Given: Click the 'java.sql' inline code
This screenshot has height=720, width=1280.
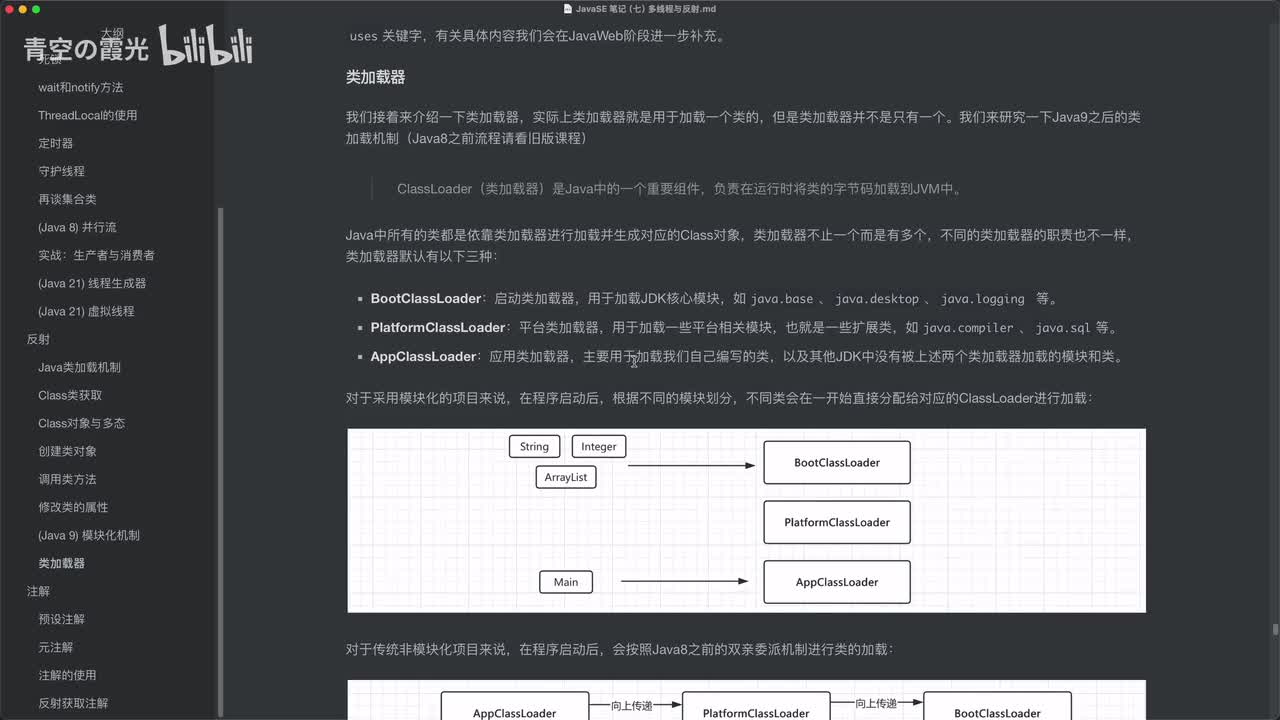Looking at the screenshot, I should coord(1063,327).
